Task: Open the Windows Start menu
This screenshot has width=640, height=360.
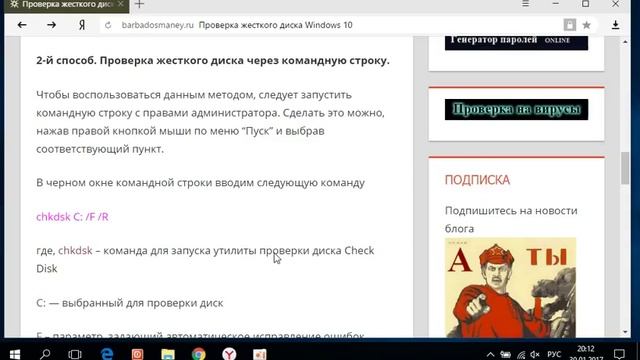Action: (x=15, y=354)
